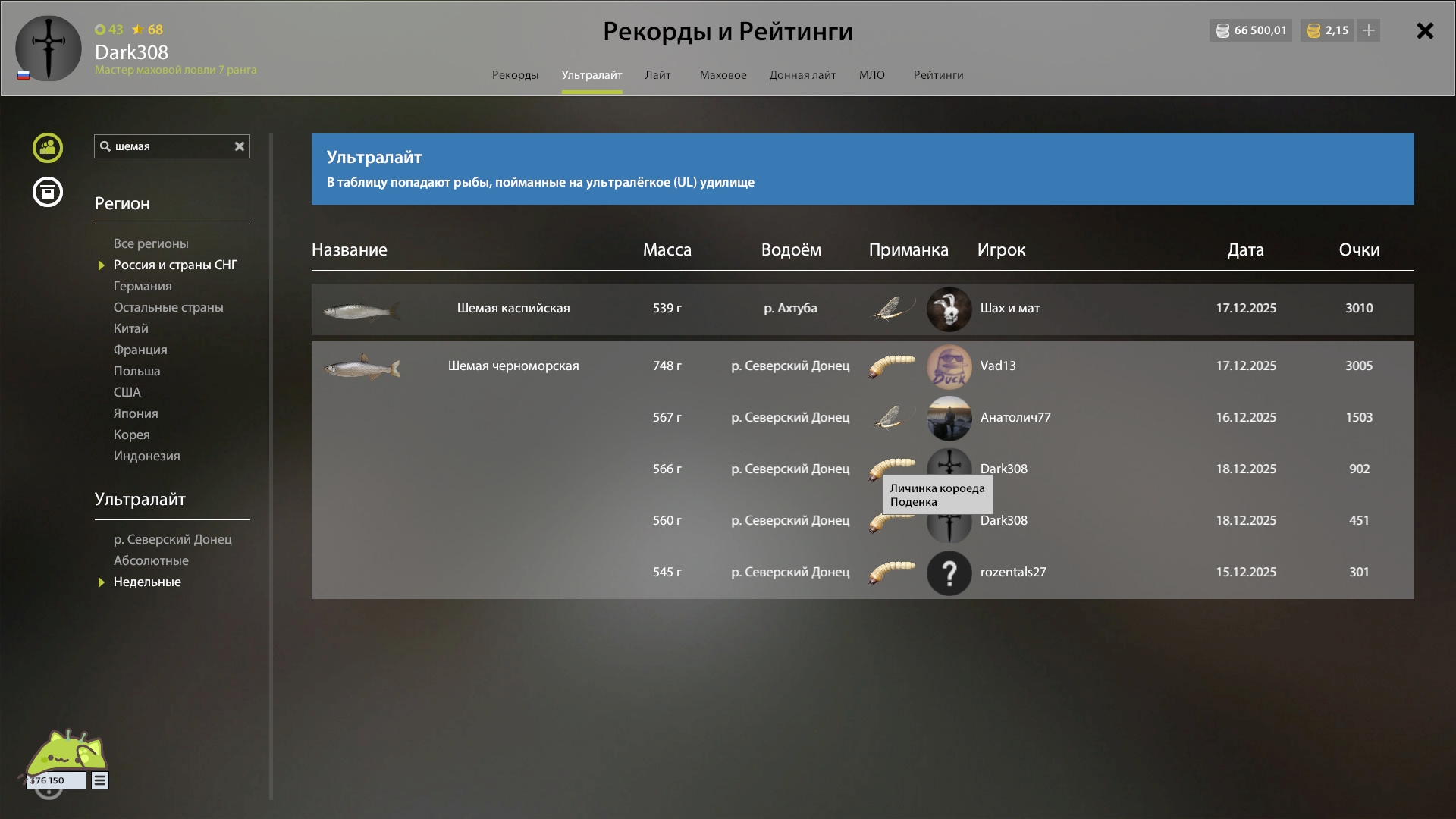The height and width of the screenshot is (819, 1456).
Task: Choose Все регионы in region list
Action: coord(151,243)
